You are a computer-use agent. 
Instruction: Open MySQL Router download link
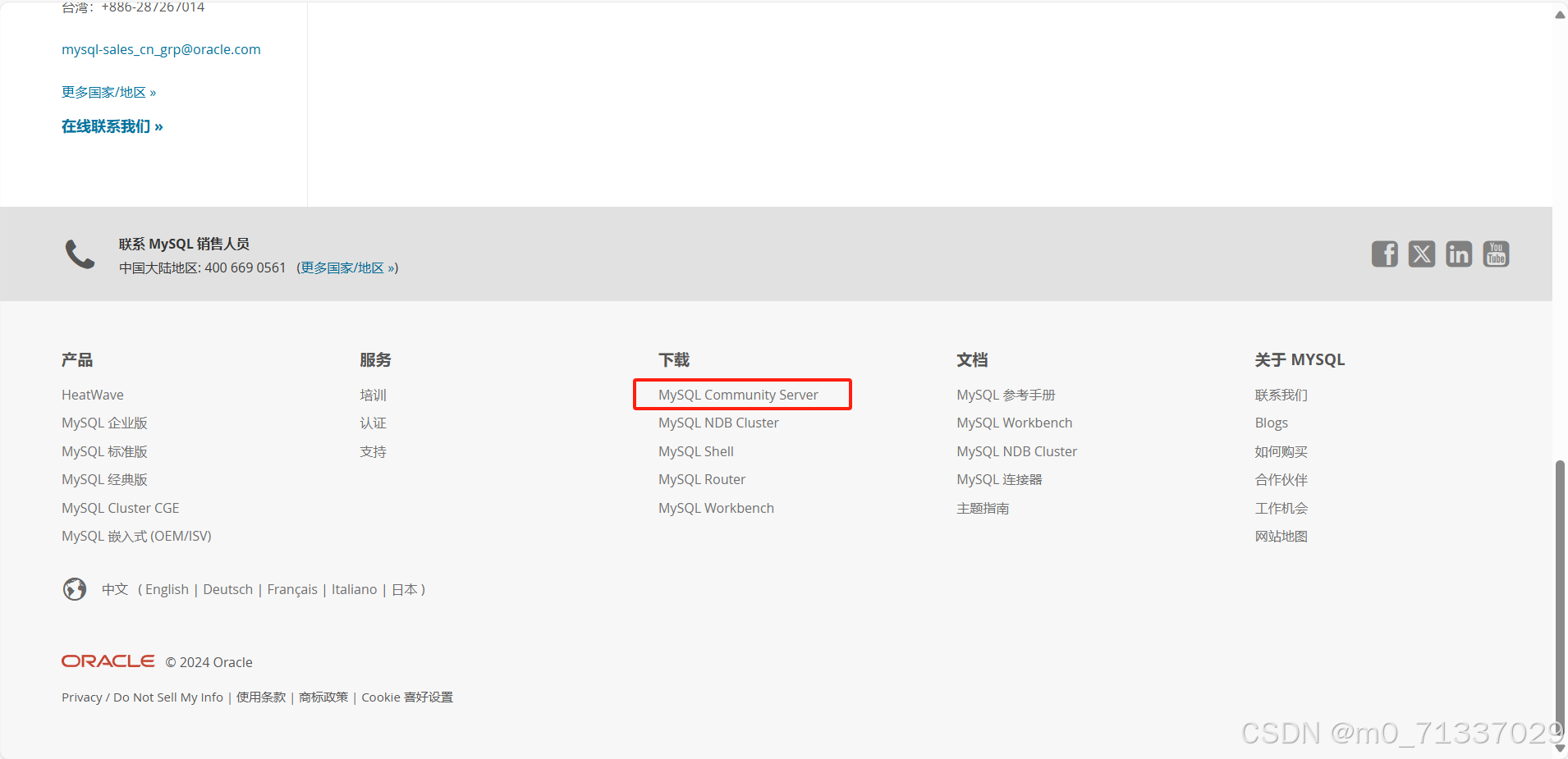(x=702, y=479)
